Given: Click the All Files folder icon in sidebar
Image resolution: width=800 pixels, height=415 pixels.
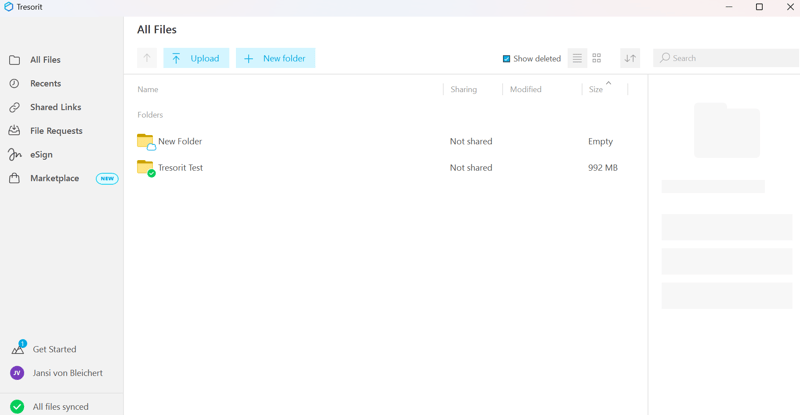Looking at the screenshot, I should pos(14,60).
